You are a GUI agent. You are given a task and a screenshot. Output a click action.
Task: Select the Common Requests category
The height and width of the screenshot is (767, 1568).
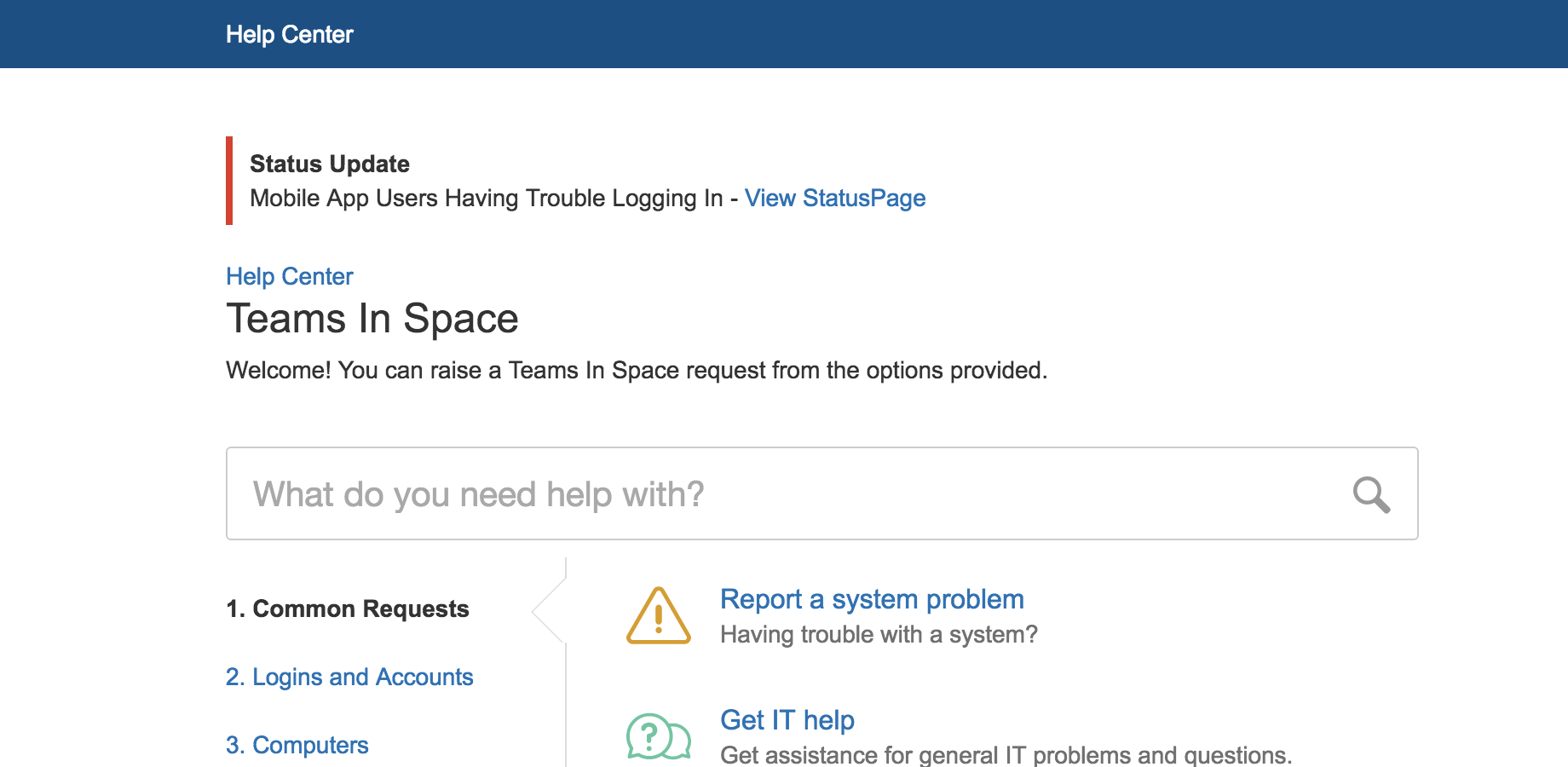pos(348,608)
